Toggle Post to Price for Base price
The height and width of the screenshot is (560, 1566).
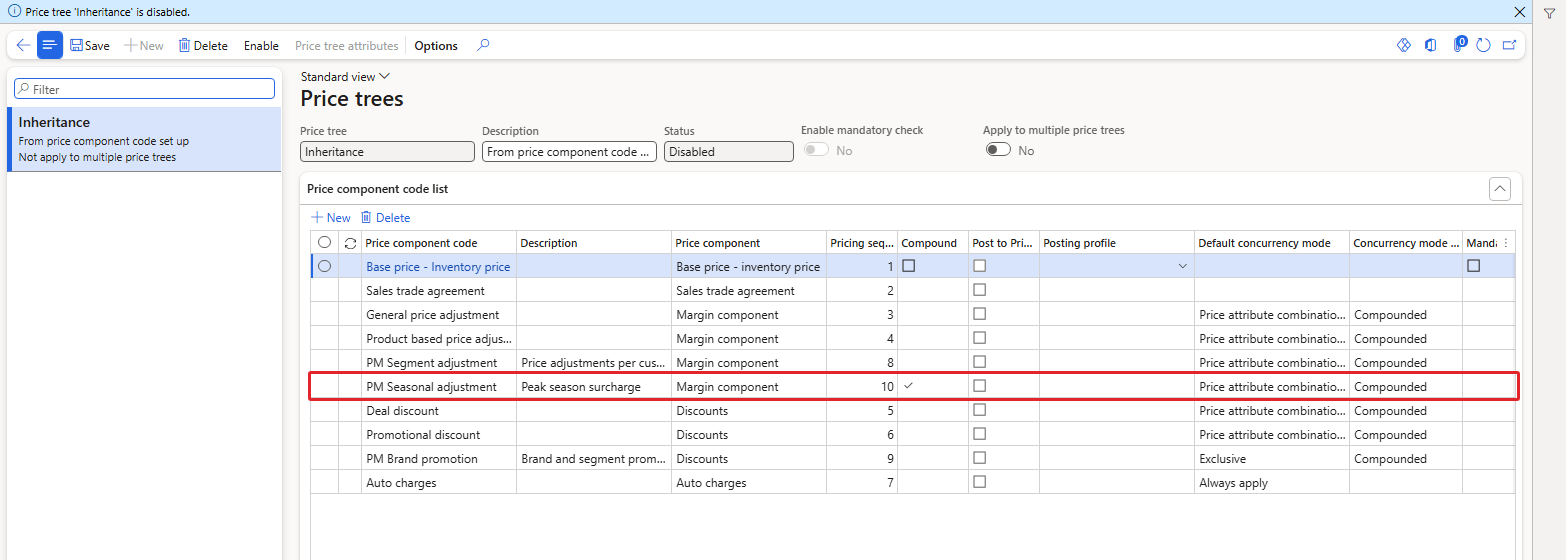tap(980, 266)
